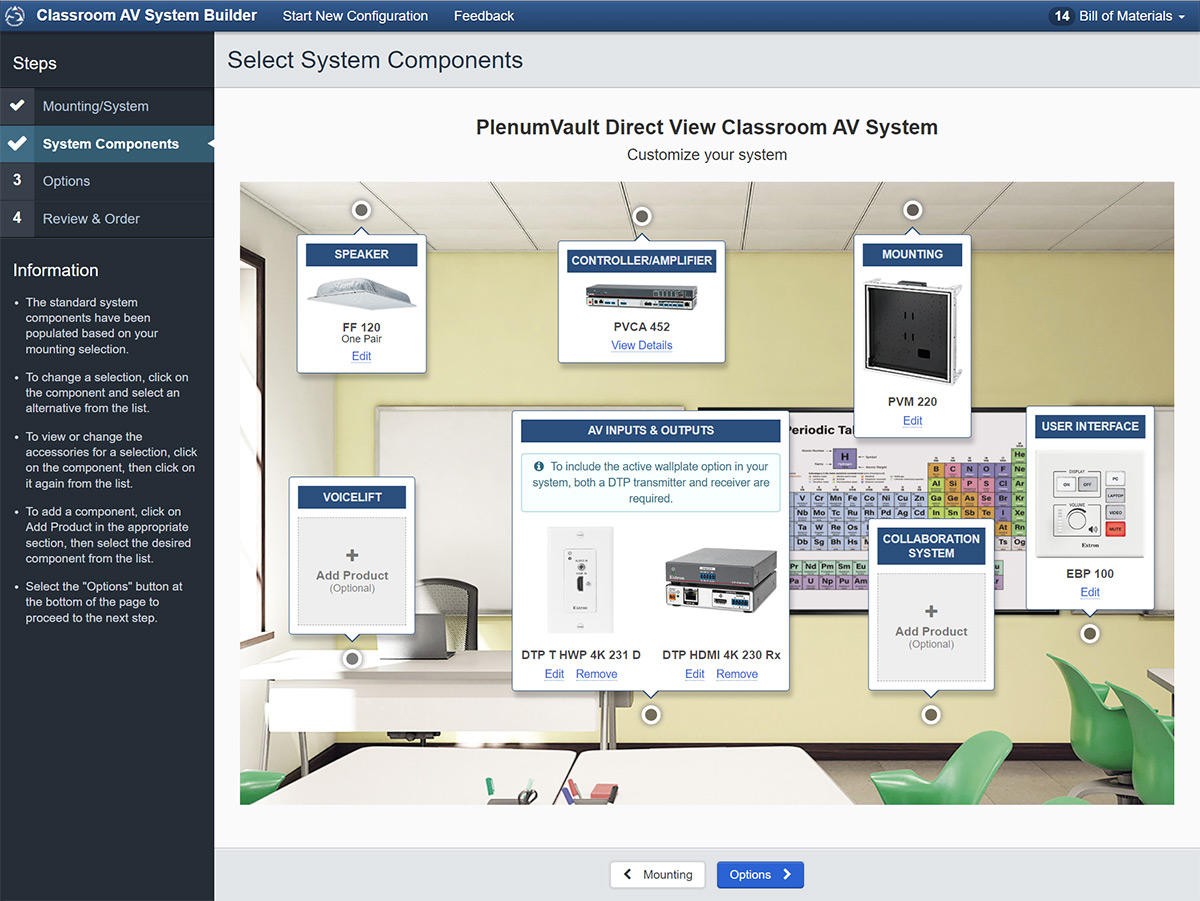Image resolution: width=1200 pixels, height=901 pixels.
Task: Click the Classroom AV System Builder title
Action: coord(147,15)
